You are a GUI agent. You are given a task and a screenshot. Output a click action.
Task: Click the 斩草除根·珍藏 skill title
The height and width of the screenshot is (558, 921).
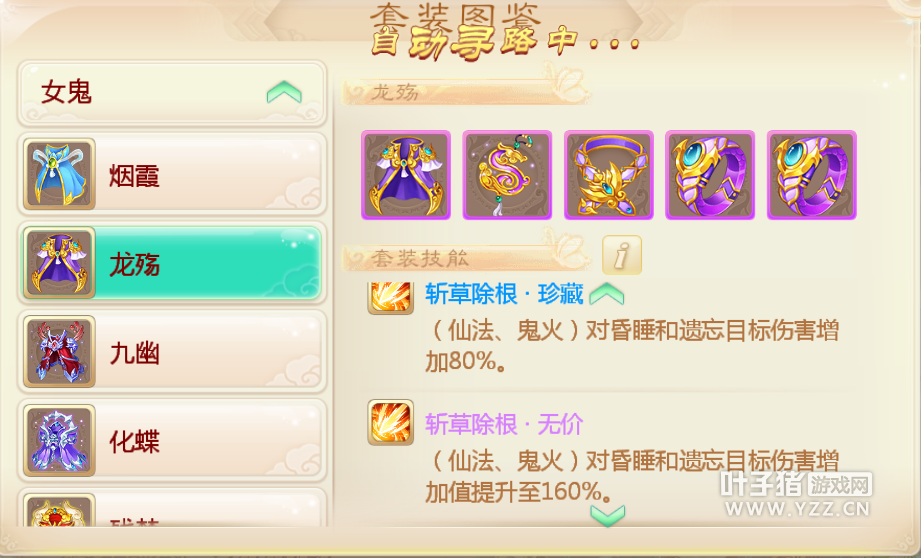(504, 294)
